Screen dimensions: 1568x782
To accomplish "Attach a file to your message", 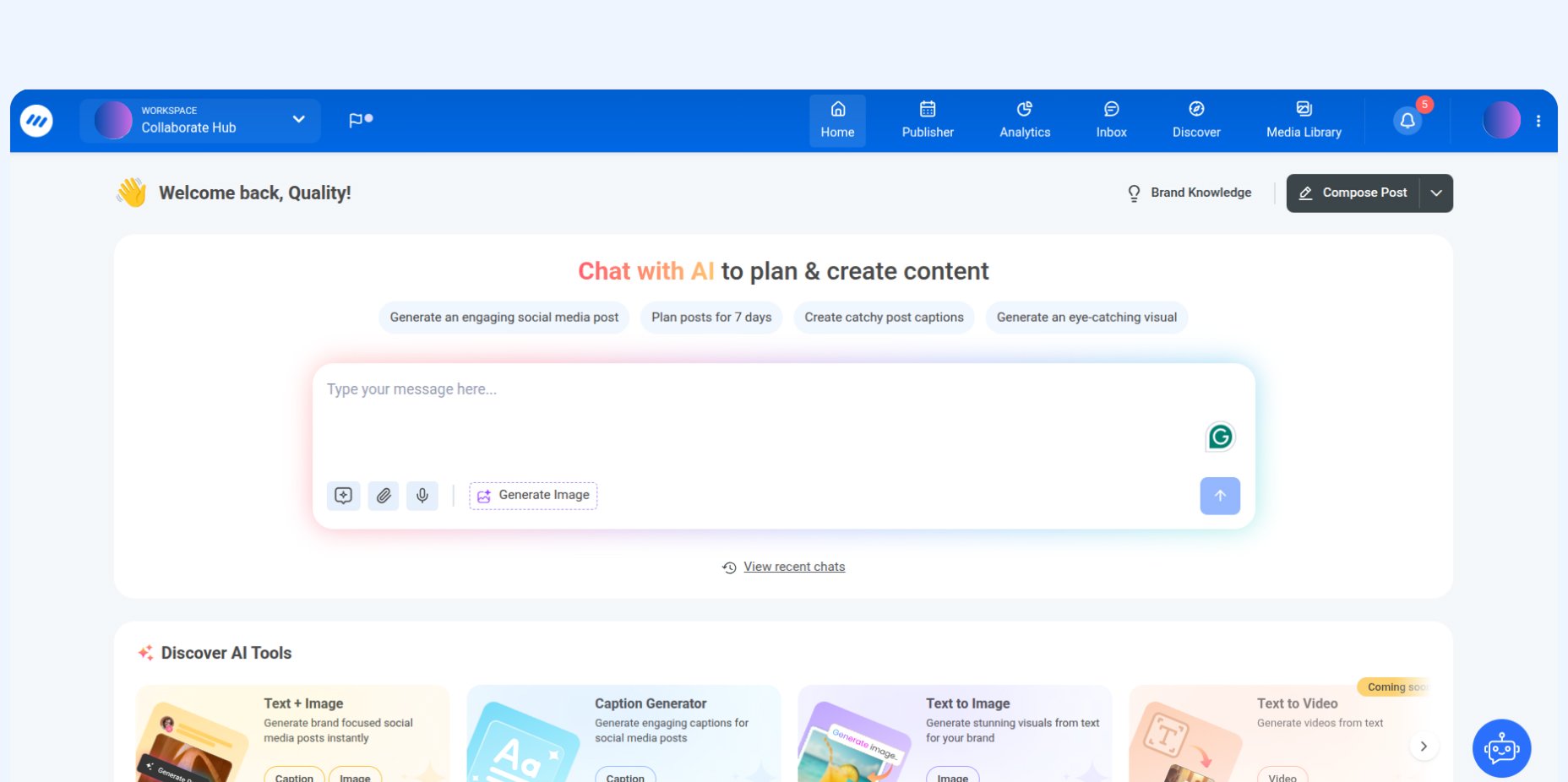I will [x=383, y=496].
